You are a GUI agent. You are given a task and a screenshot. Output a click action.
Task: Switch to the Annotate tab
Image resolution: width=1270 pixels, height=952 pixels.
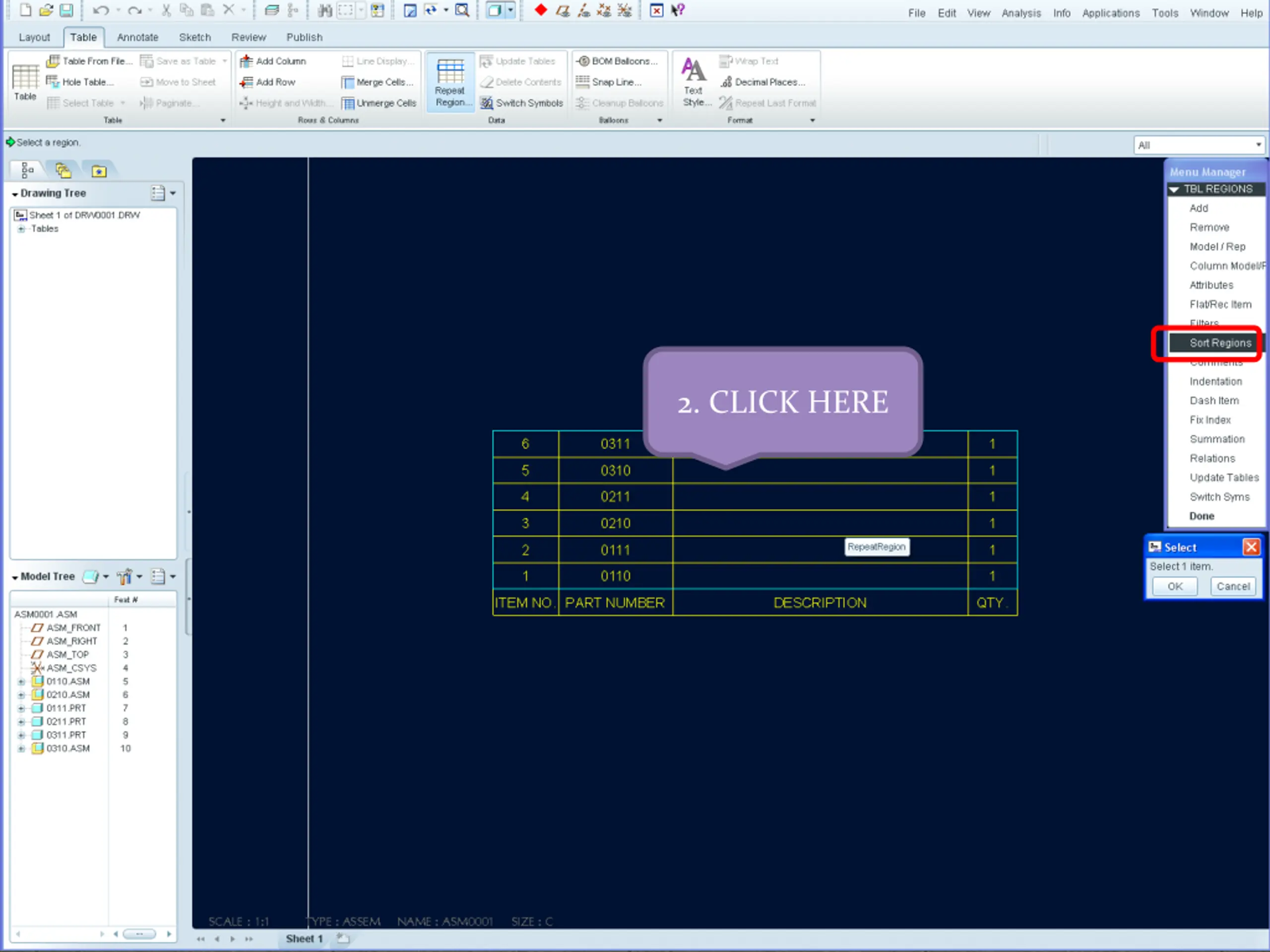pos(137,37)
